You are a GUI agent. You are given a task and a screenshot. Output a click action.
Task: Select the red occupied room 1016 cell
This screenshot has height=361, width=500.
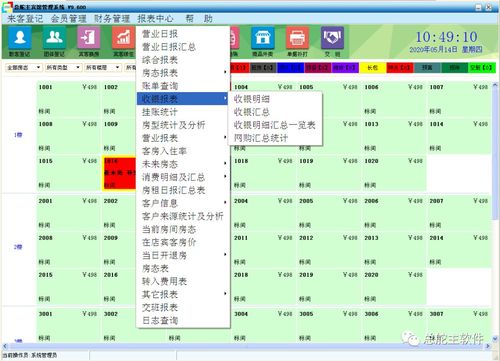(x=120, y=173)
